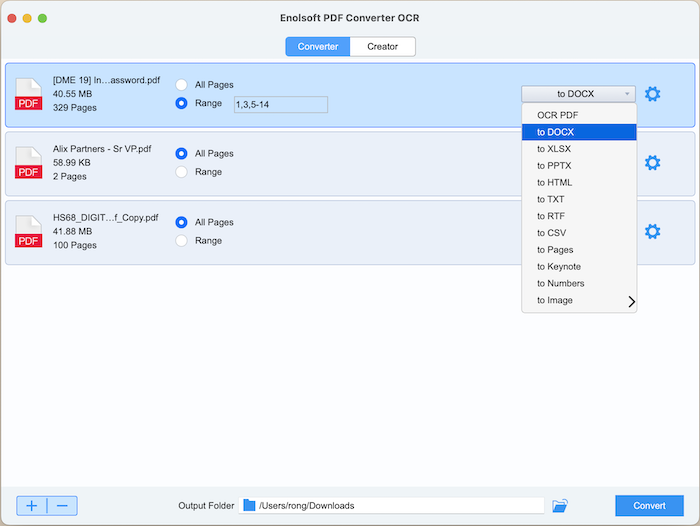Click the 'Output Folder' label
The width and height of the screenshot is (700, 526).
coord(206,505)
